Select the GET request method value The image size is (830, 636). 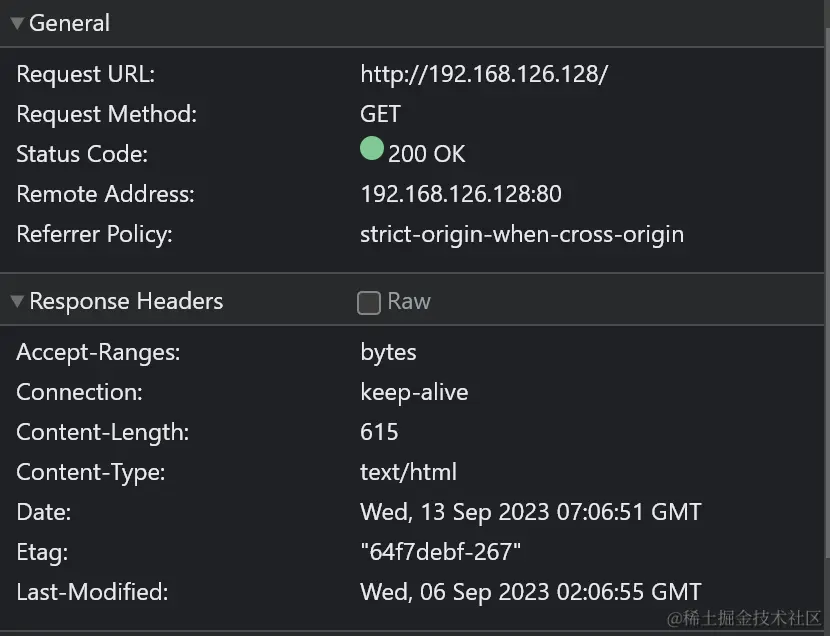(380, 114)
